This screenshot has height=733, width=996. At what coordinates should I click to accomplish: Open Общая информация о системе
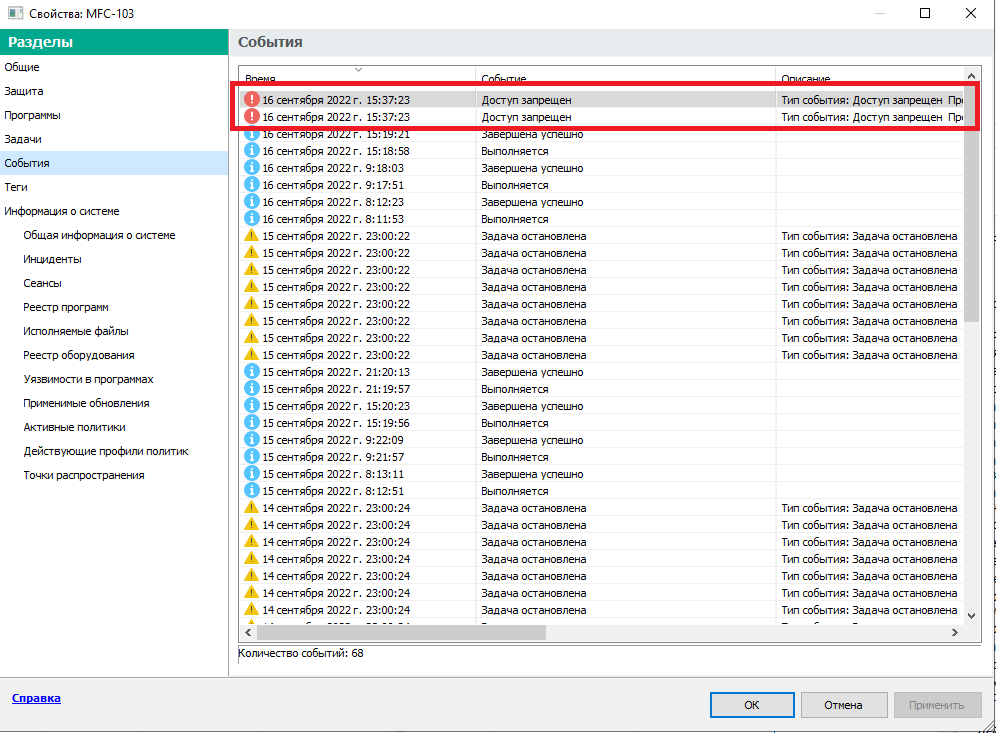pos(99,235)
